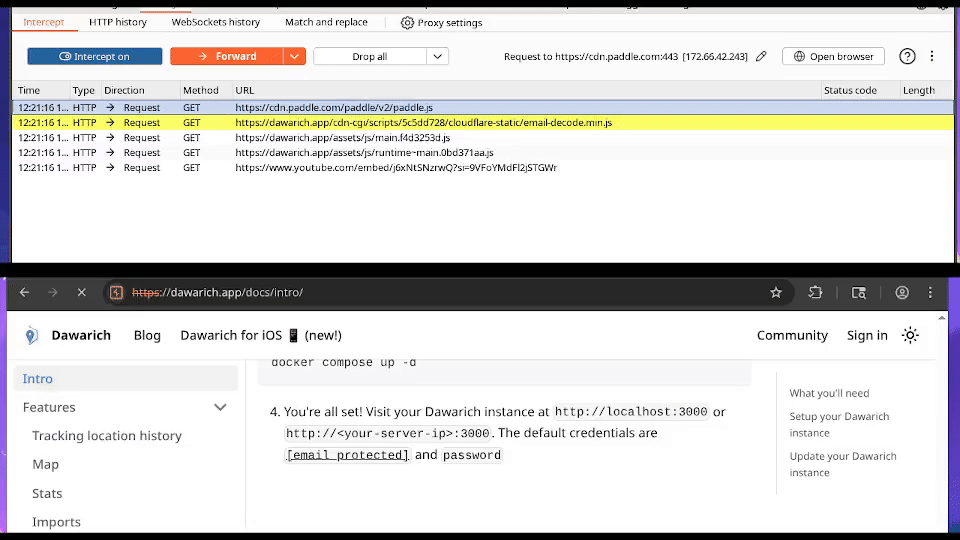Sort by Method column header
This screenshot has width=960, height=540.
point(201,90)
